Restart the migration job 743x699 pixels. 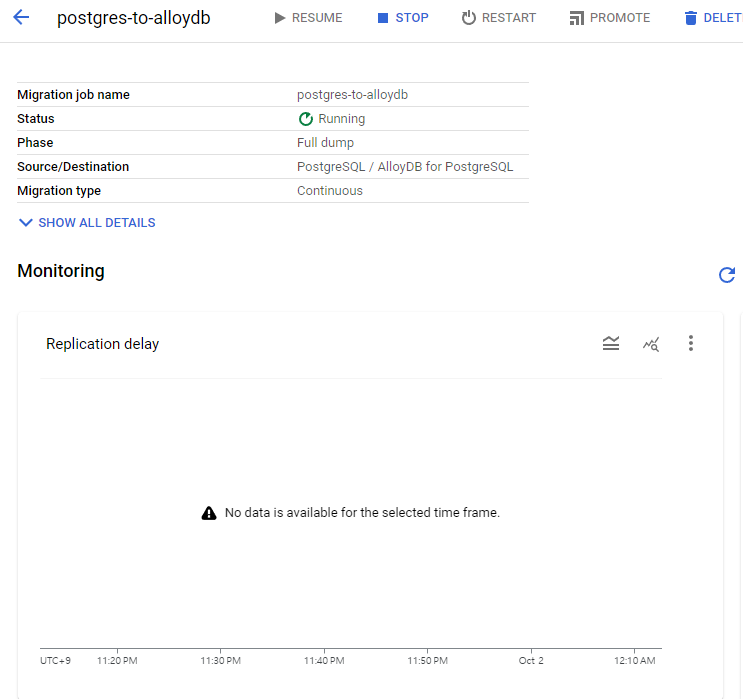(499, 18)
